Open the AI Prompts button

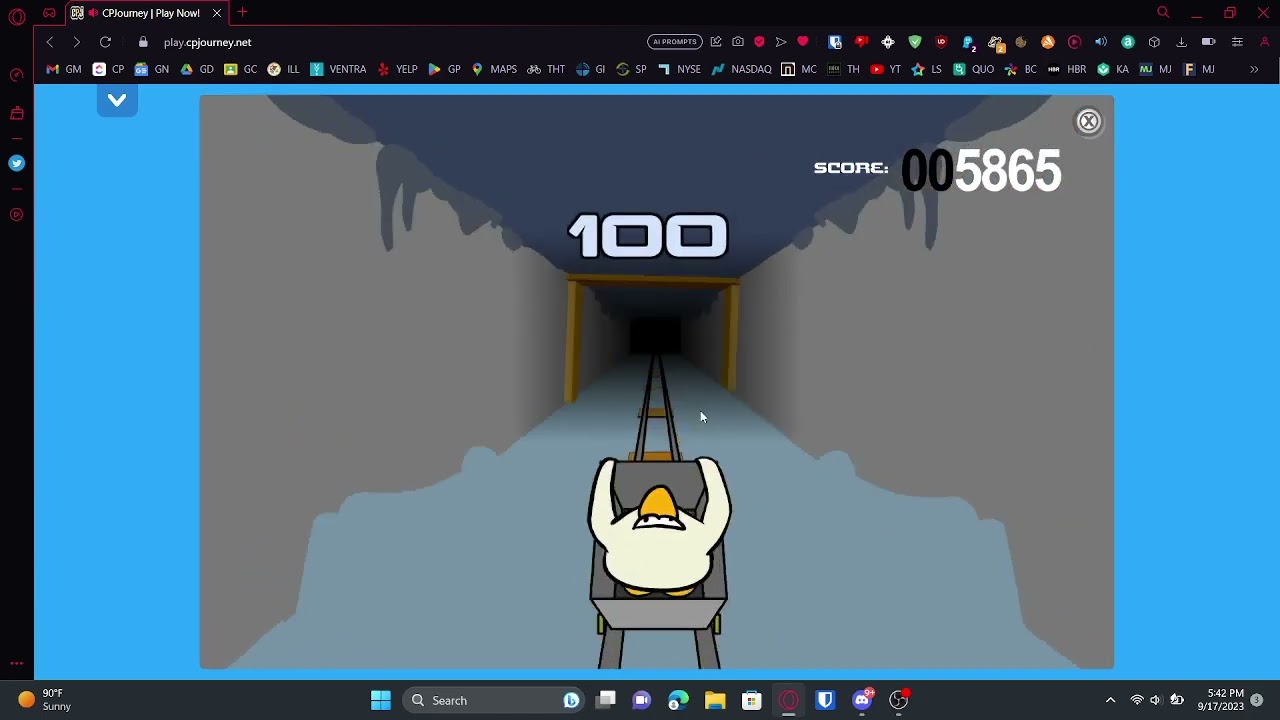675,42
